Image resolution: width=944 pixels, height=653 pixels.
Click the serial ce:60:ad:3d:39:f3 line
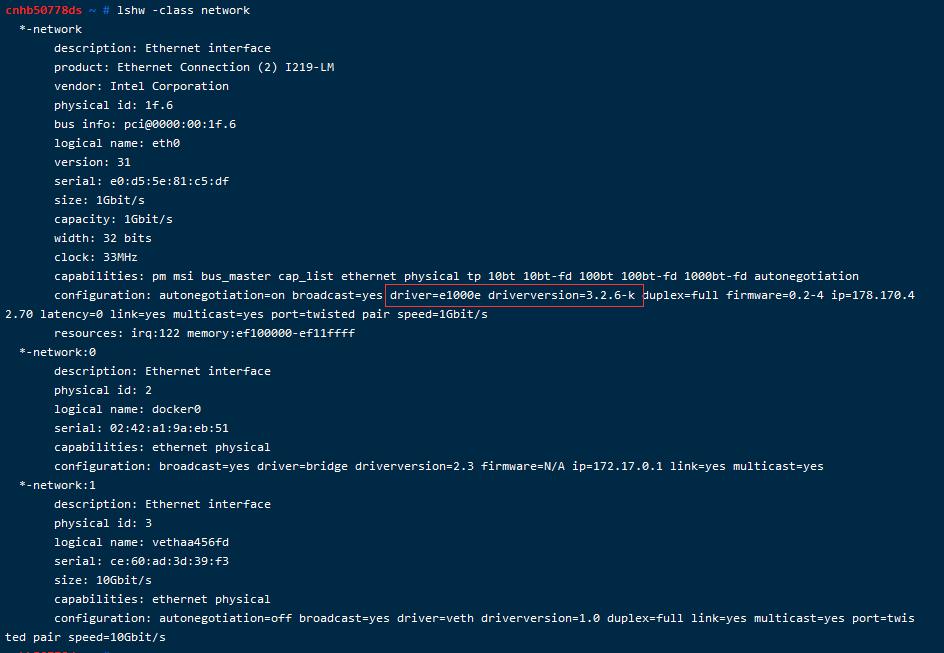(141, 561)
